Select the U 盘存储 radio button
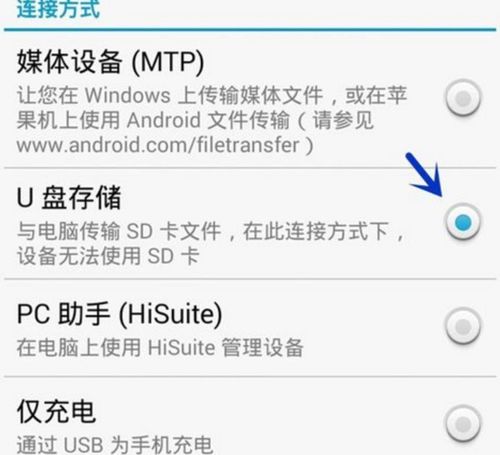 pos(463,222)
